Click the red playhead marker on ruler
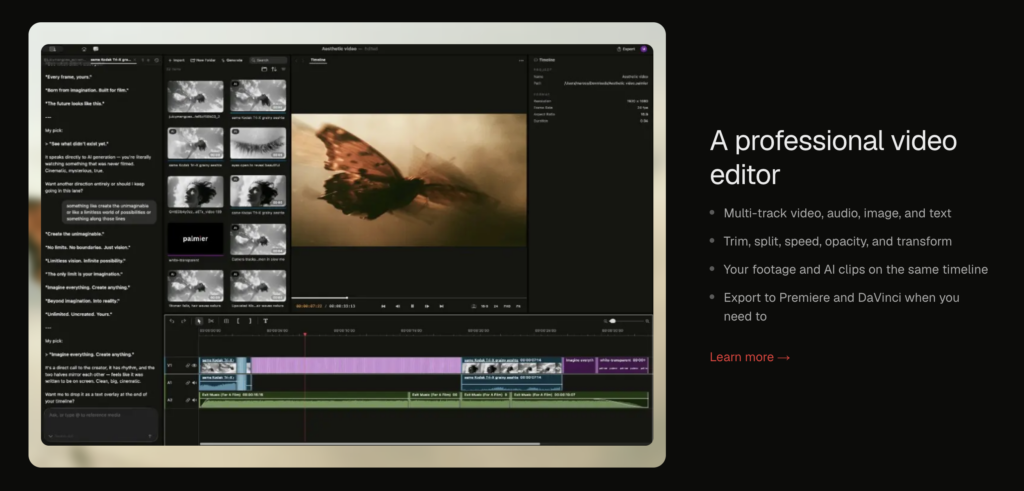 click(304, 334)
